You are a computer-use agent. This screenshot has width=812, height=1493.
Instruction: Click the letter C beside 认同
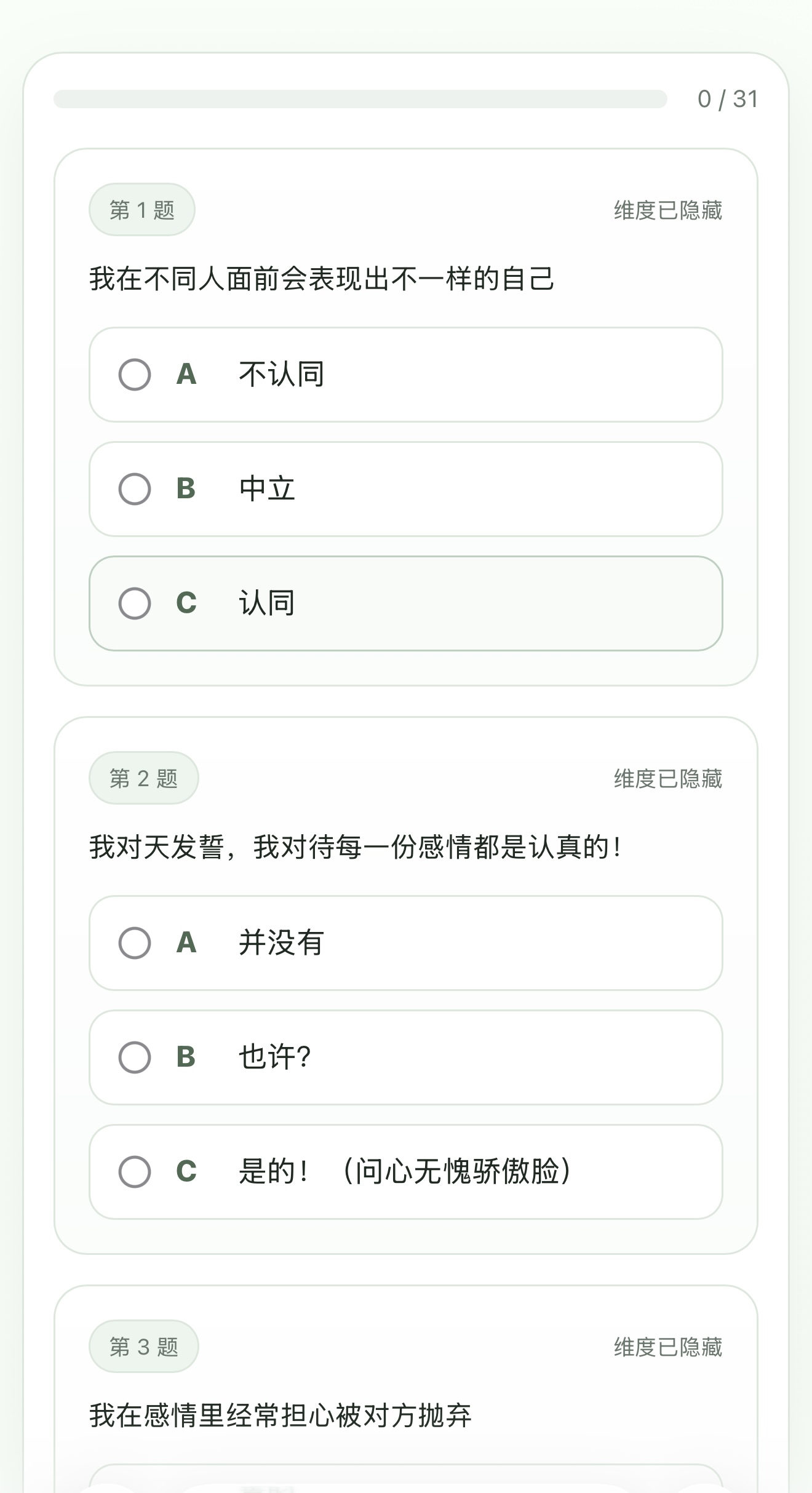186,603
